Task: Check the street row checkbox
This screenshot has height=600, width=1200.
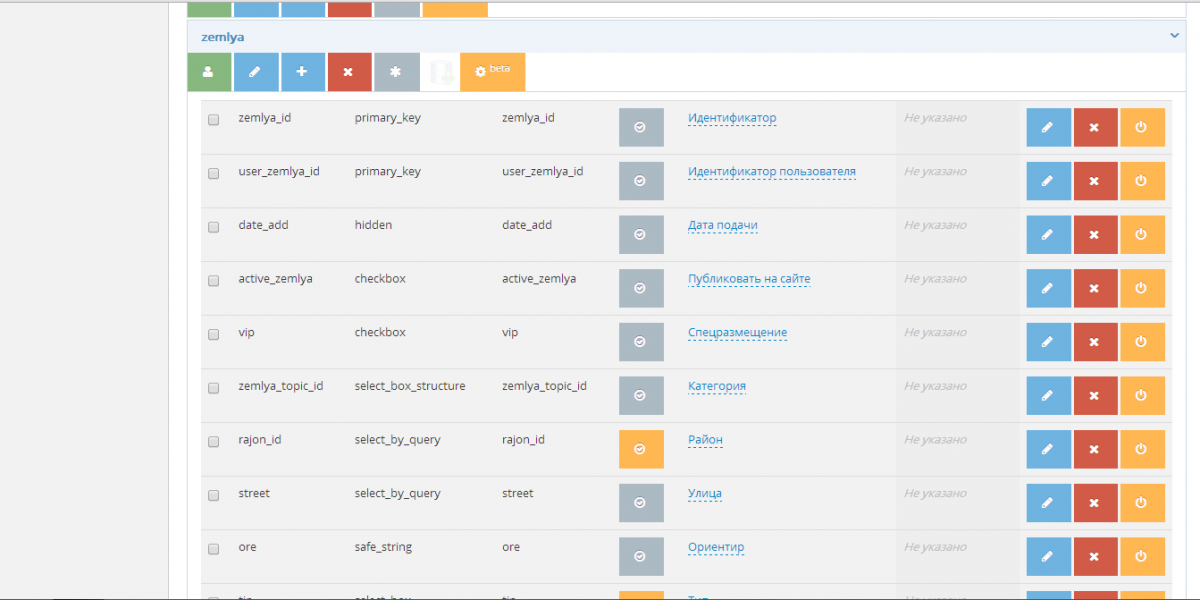Action: pos(213,495)
